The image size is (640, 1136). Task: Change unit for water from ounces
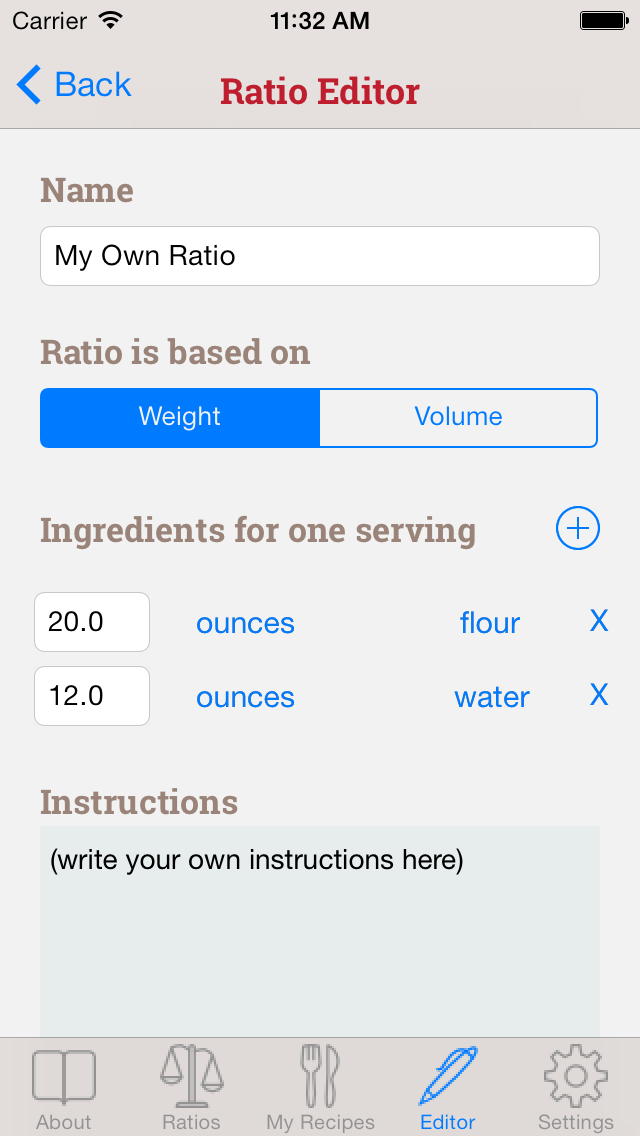point(245,697)
